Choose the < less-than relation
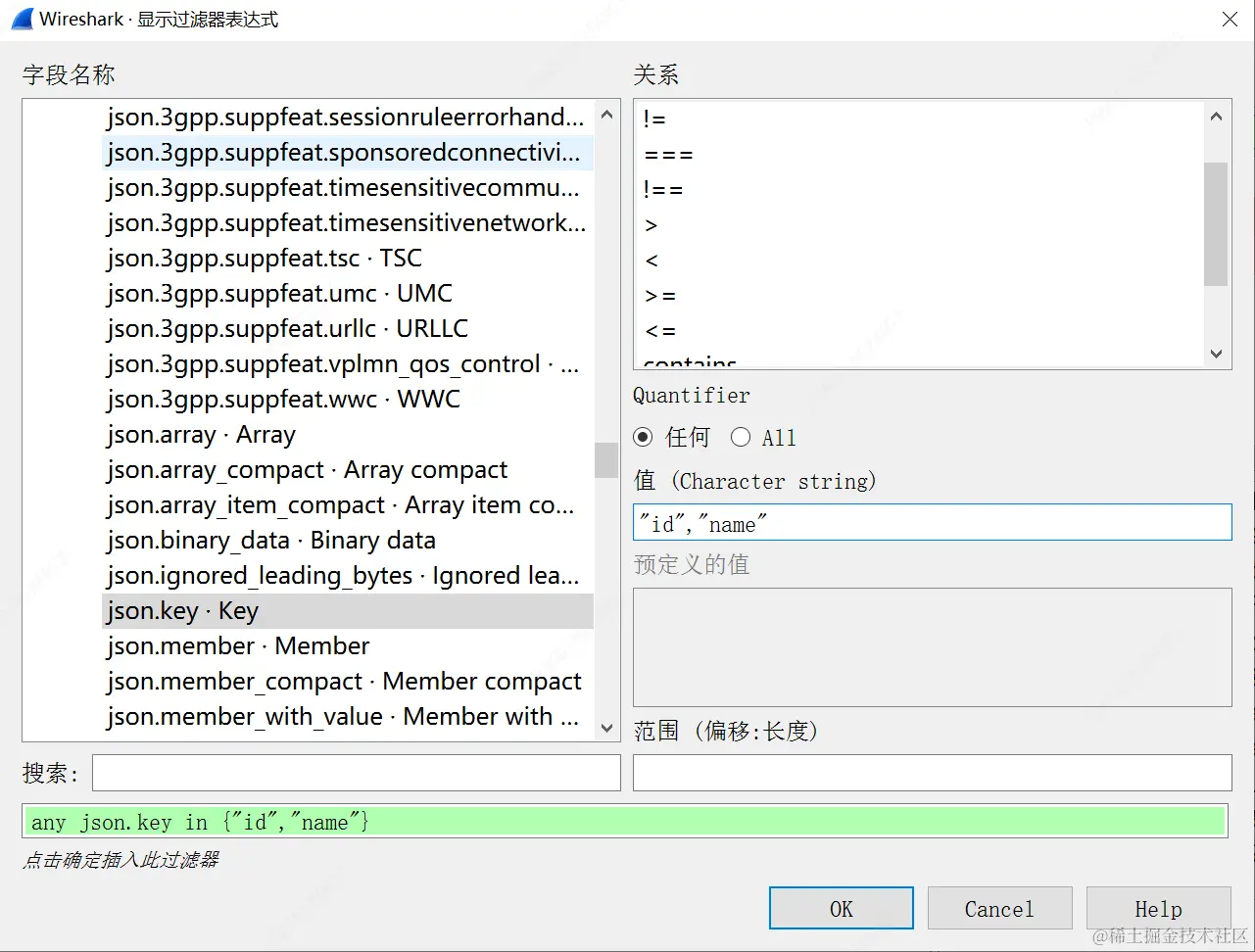The height and width of the screenshot is (952, 1255). click(652, 261)
